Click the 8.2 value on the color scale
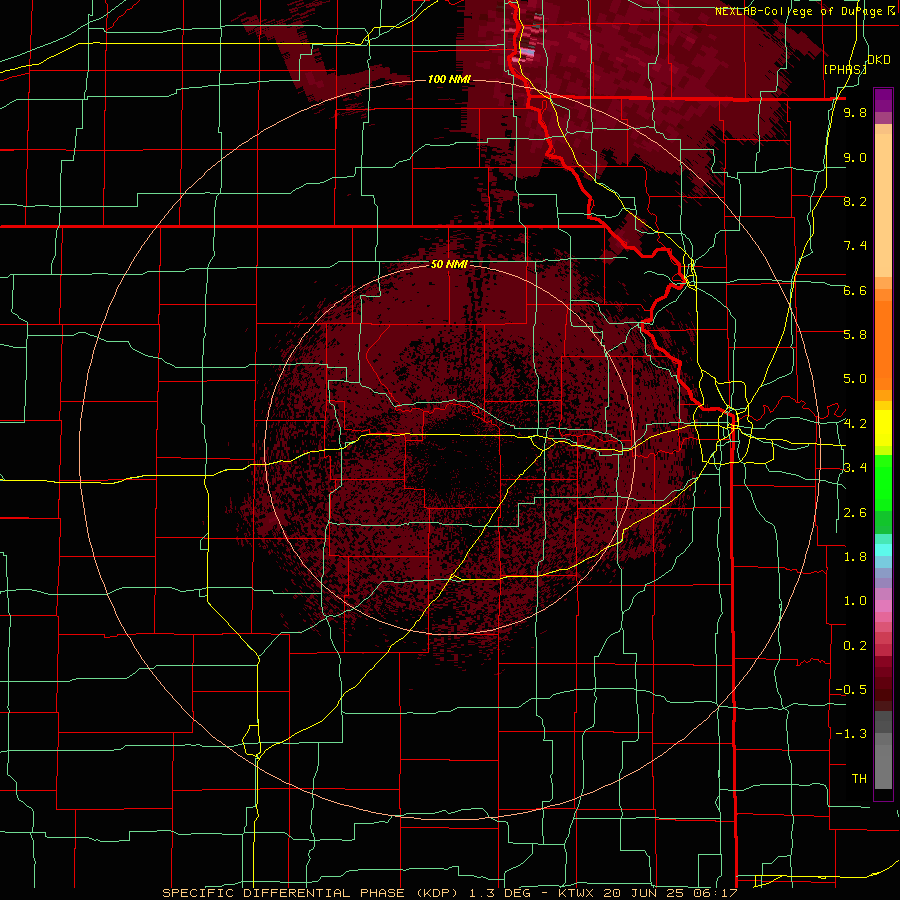This screenshot has width=900, height=900. (x=855, y=201)
